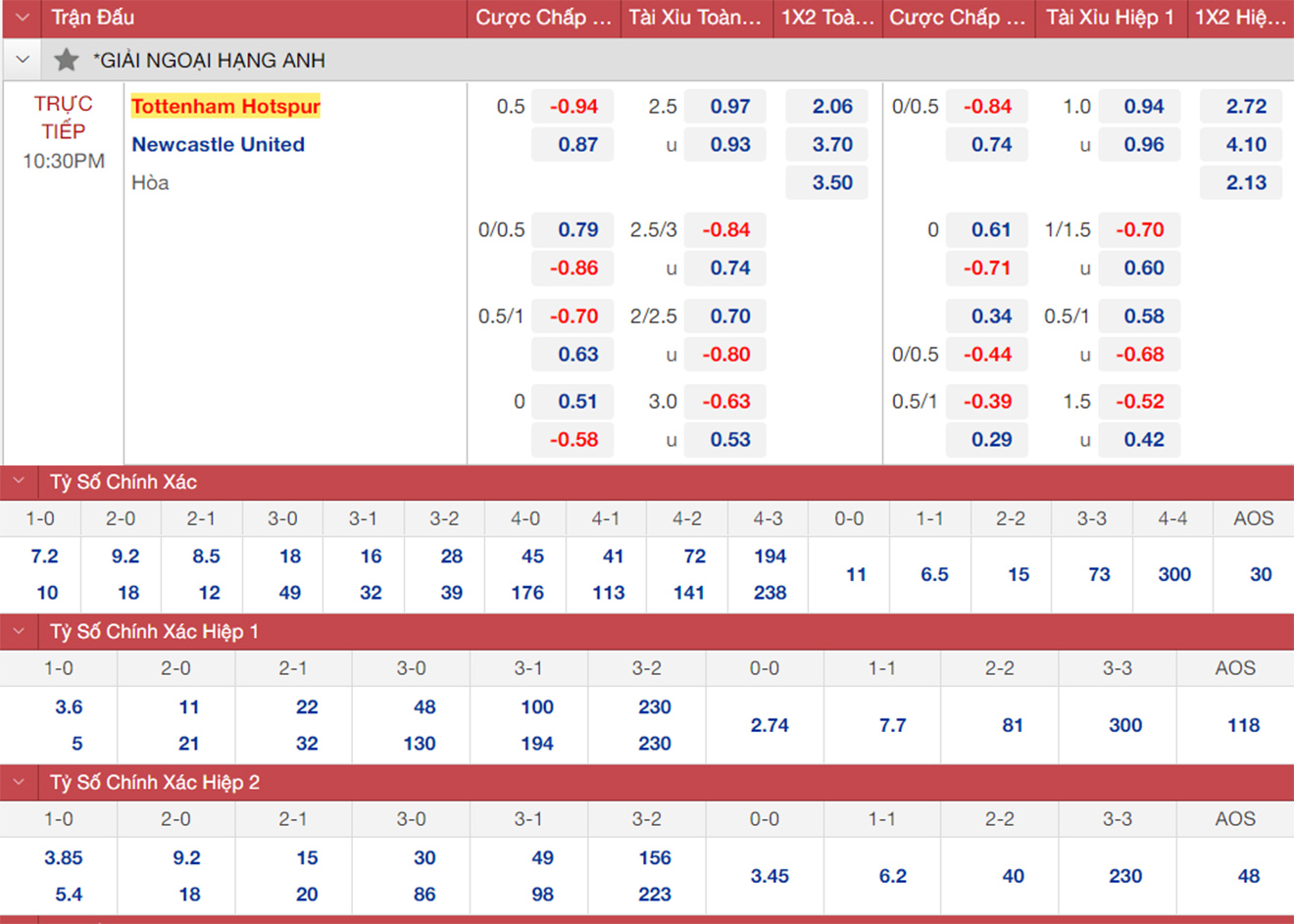This screenshot has height=924, width=1294.
Task: Bet Newcastle handicap odds 0.87
Action: (x=572, y=145)
